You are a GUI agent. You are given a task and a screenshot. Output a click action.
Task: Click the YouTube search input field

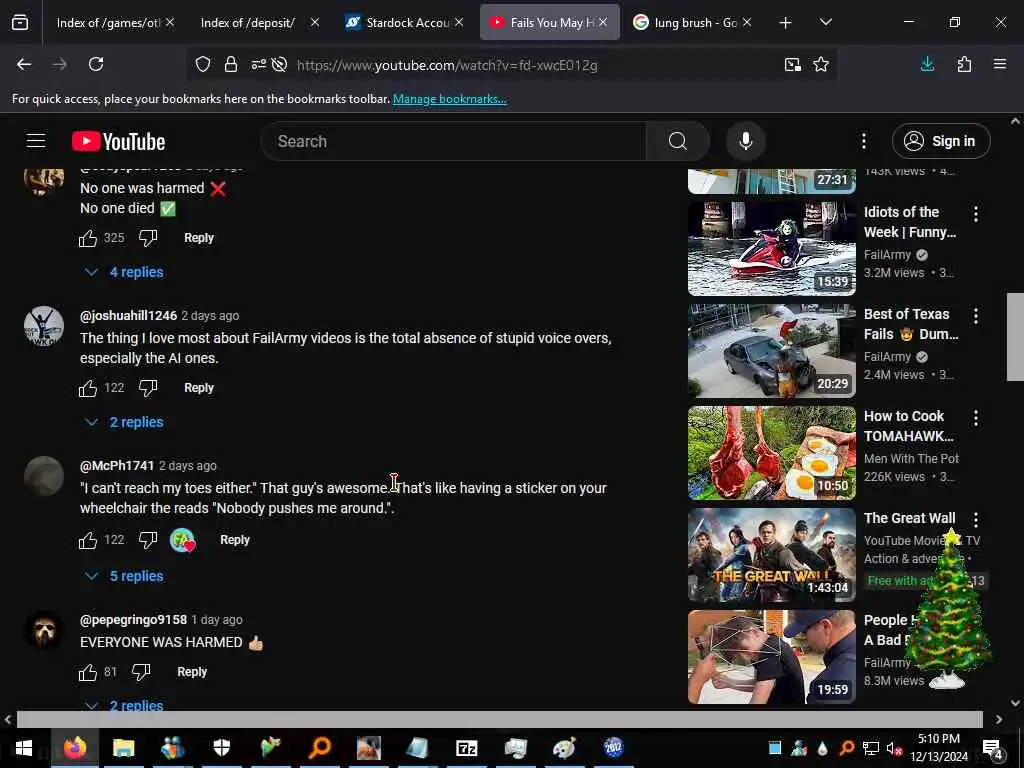(x=454, y=141)
